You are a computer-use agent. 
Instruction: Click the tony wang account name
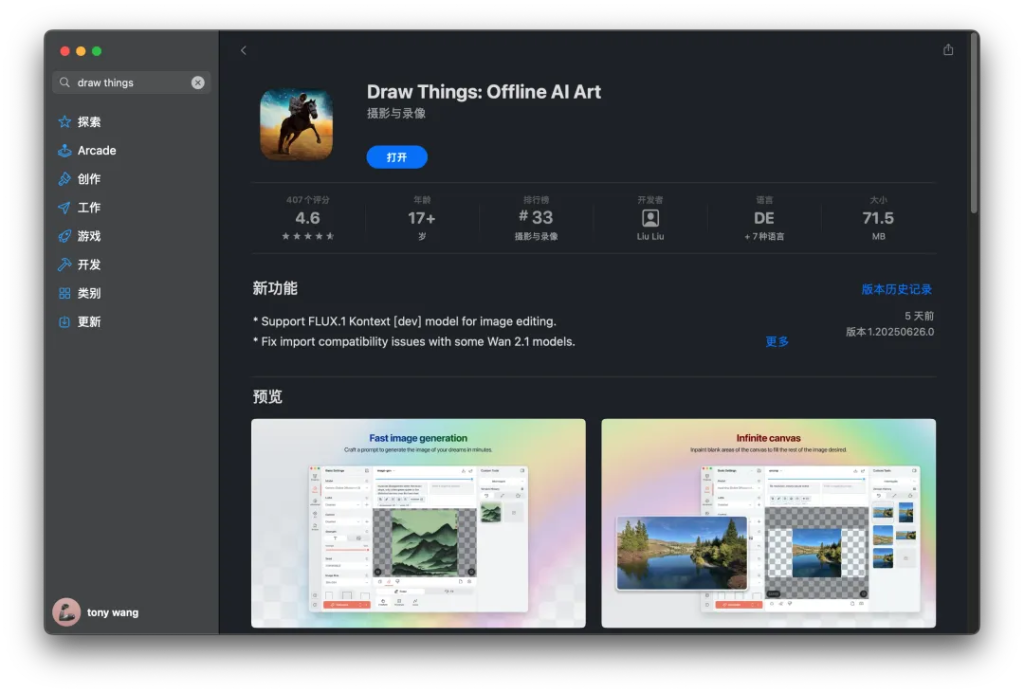pyautogui.click(x=113, y=613)
